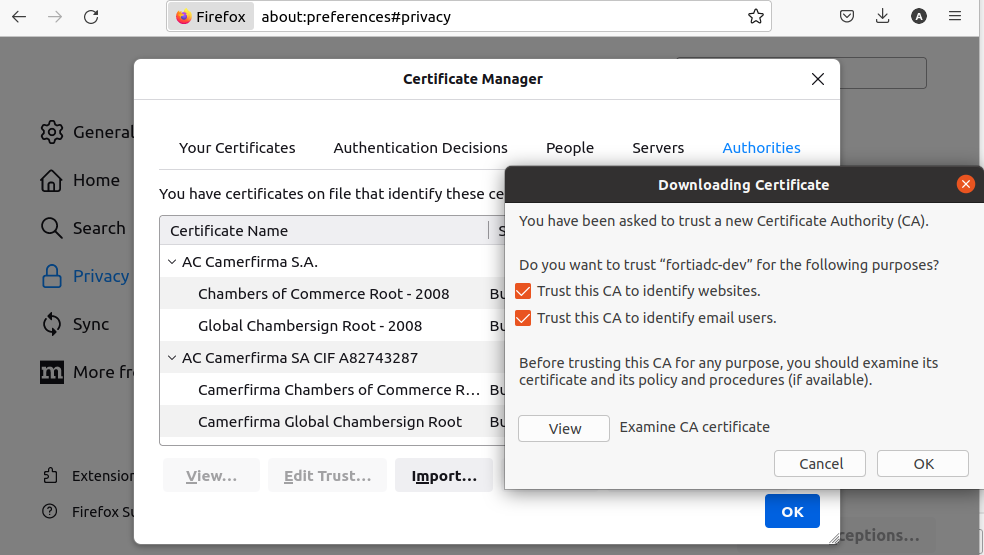This screenshot has height=555, width=984.
Task: Bookmark this page with the star icon
Action: (x=756, y=17)
